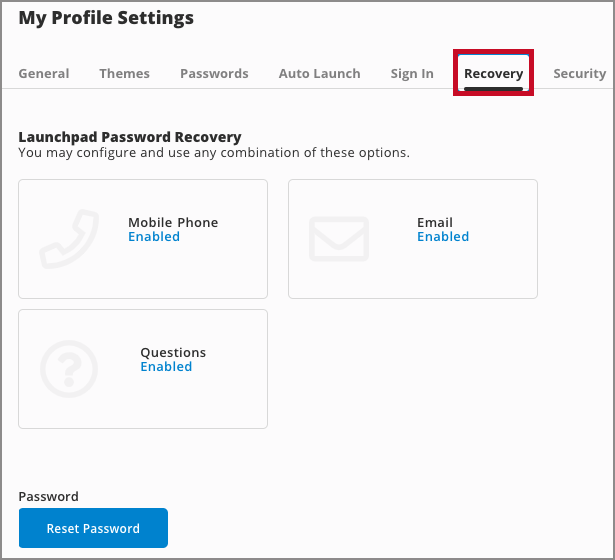
Task: Click the Password label above the button
Action: tap(48, 496)
